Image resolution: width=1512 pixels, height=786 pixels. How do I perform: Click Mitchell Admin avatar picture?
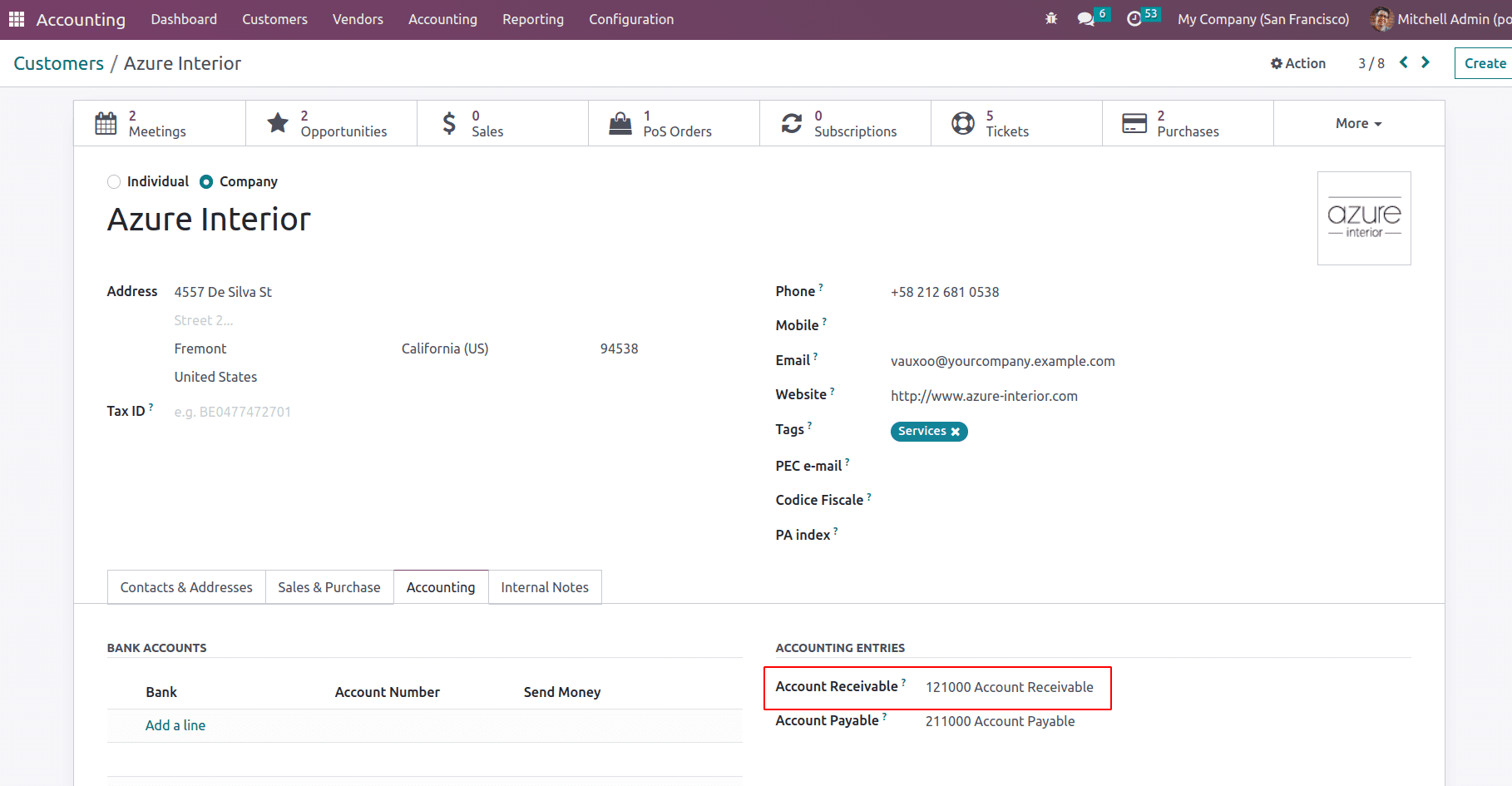(x=1381, y=18)
